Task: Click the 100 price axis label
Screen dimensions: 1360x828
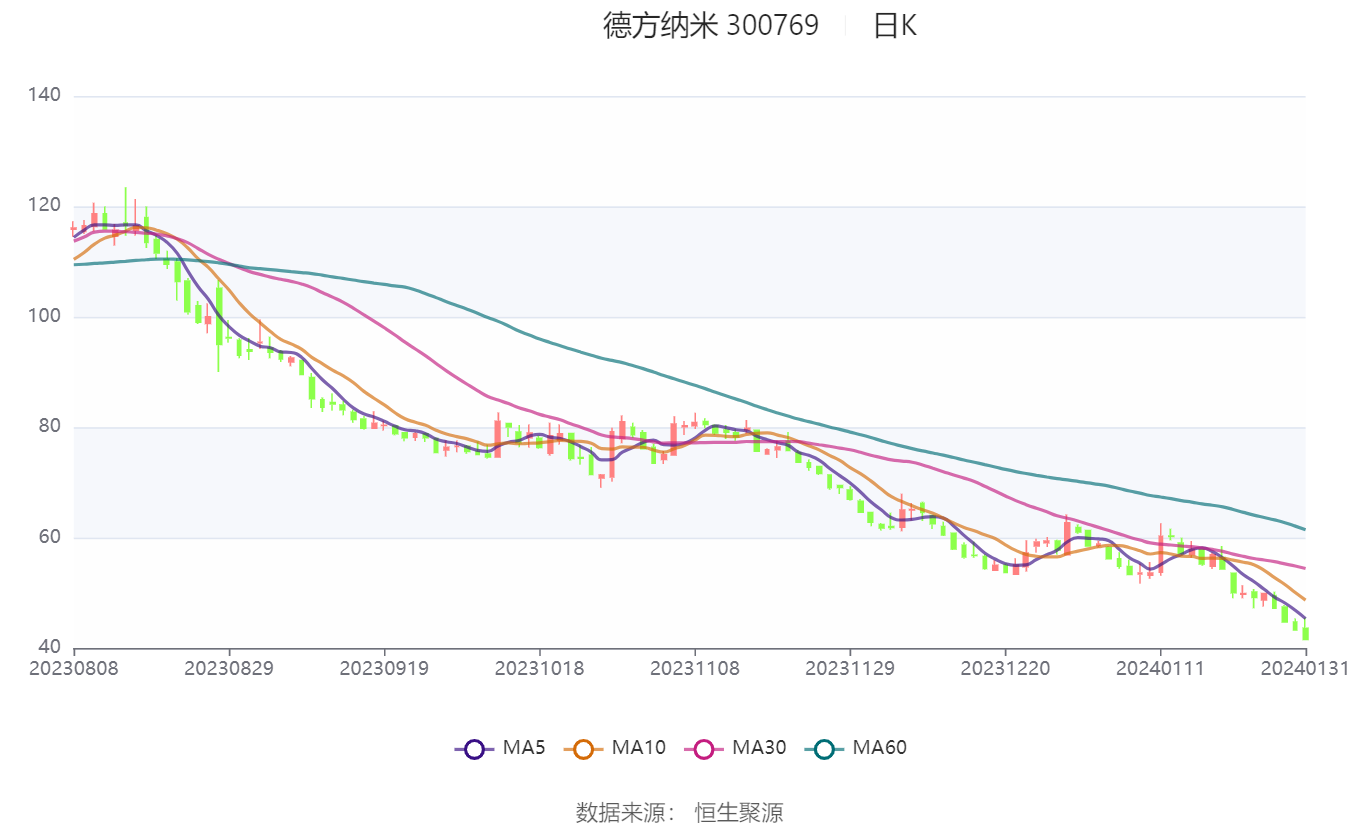Action: (45, 316)
